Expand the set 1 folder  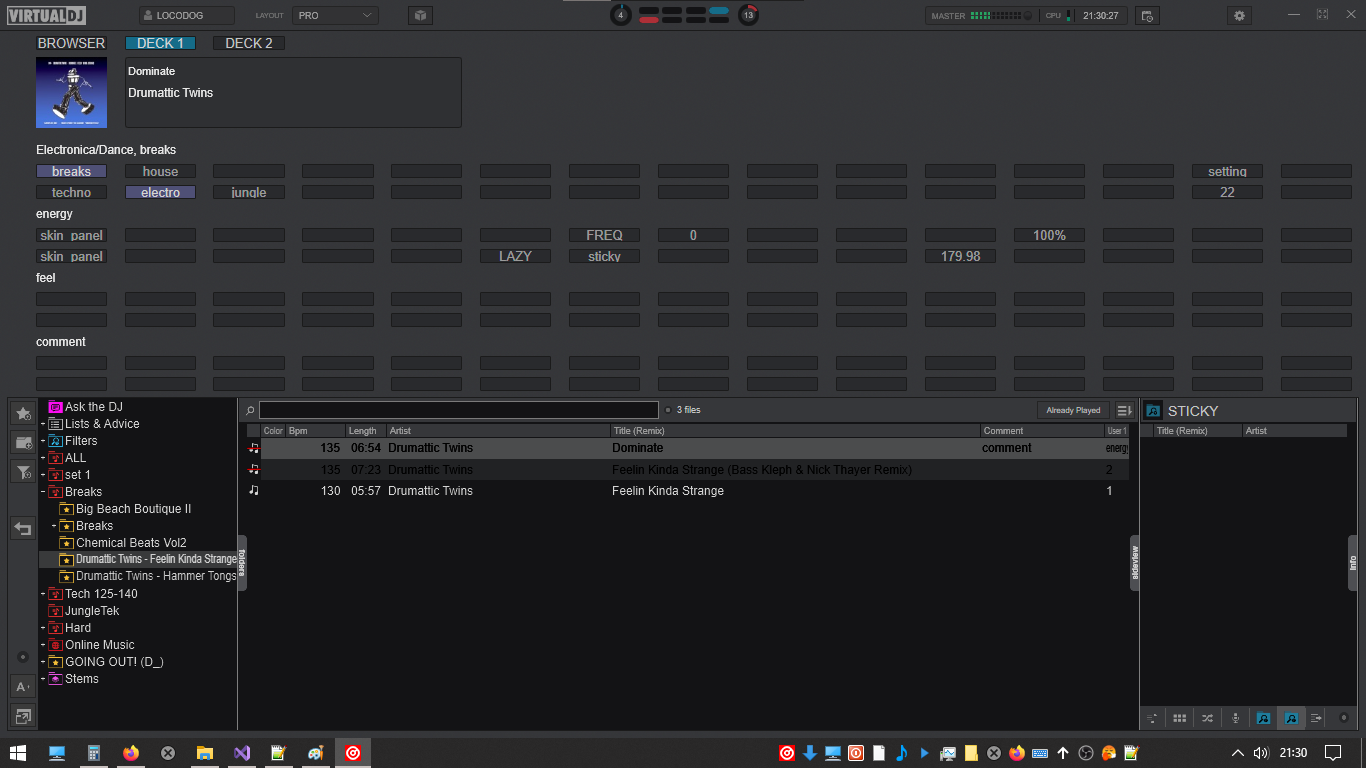click(43, 475)
